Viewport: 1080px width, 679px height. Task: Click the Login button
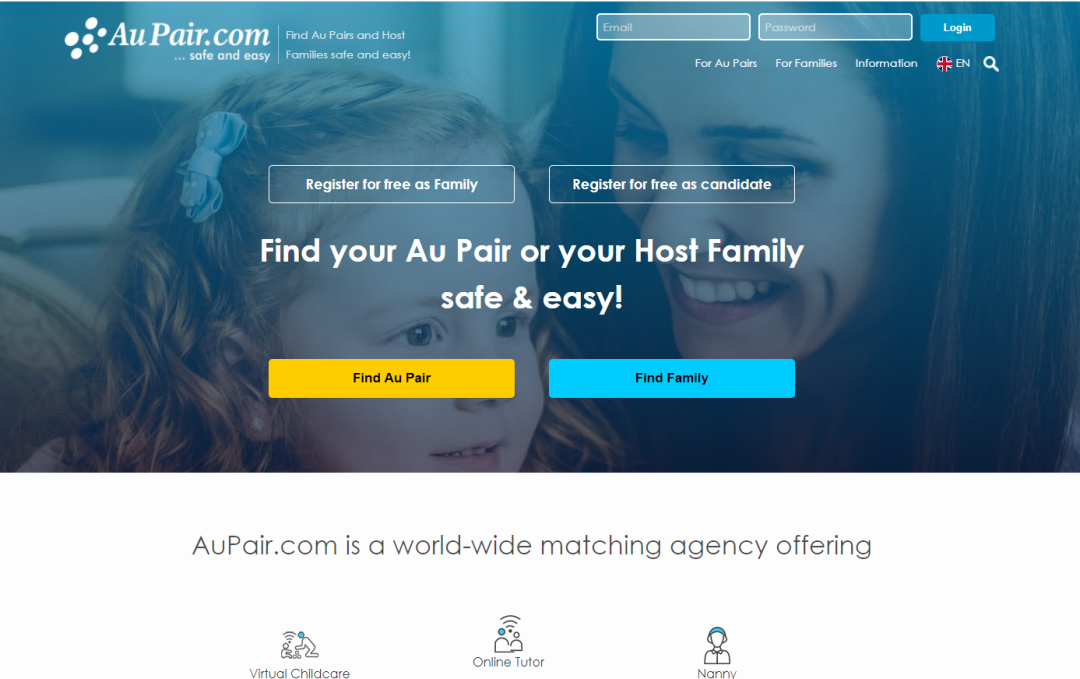(957, 28)
